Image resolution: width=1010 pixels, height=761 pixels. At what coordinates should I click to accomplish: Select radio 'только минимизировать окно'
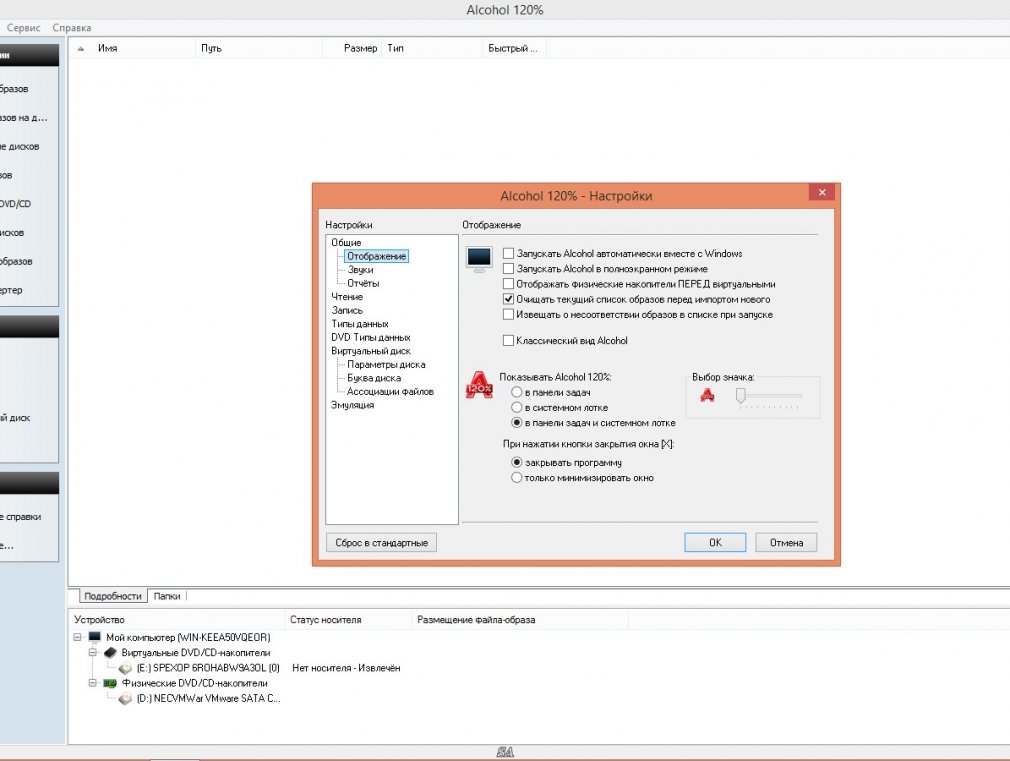(x=517, y=478)
